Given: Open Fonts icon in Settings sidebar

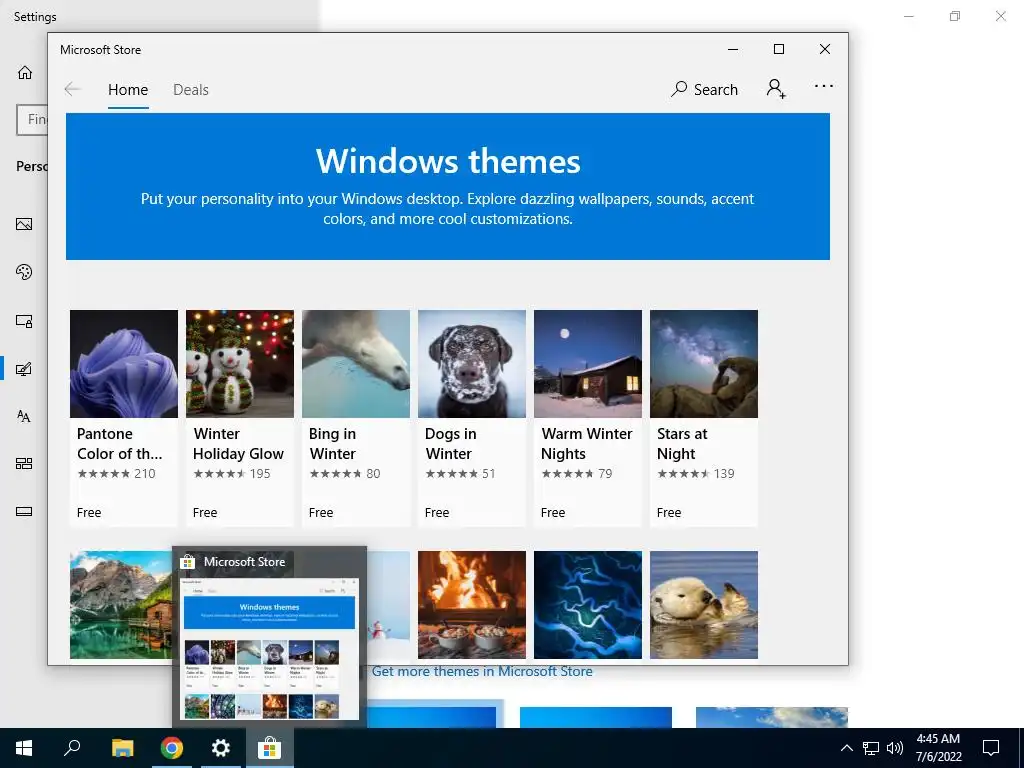Looking at the screenshot, I should click(24, 417).
